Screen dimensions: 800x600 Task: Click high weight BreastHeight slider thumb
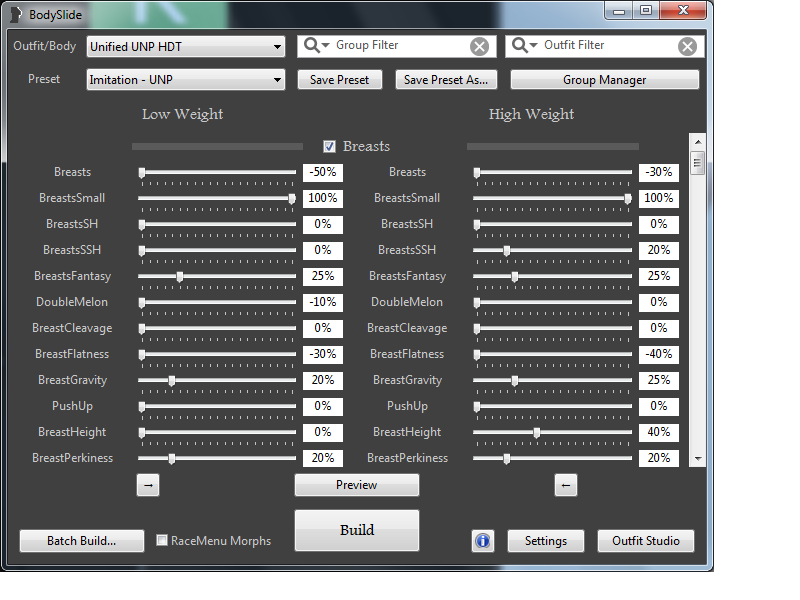(x=537, y=433)
